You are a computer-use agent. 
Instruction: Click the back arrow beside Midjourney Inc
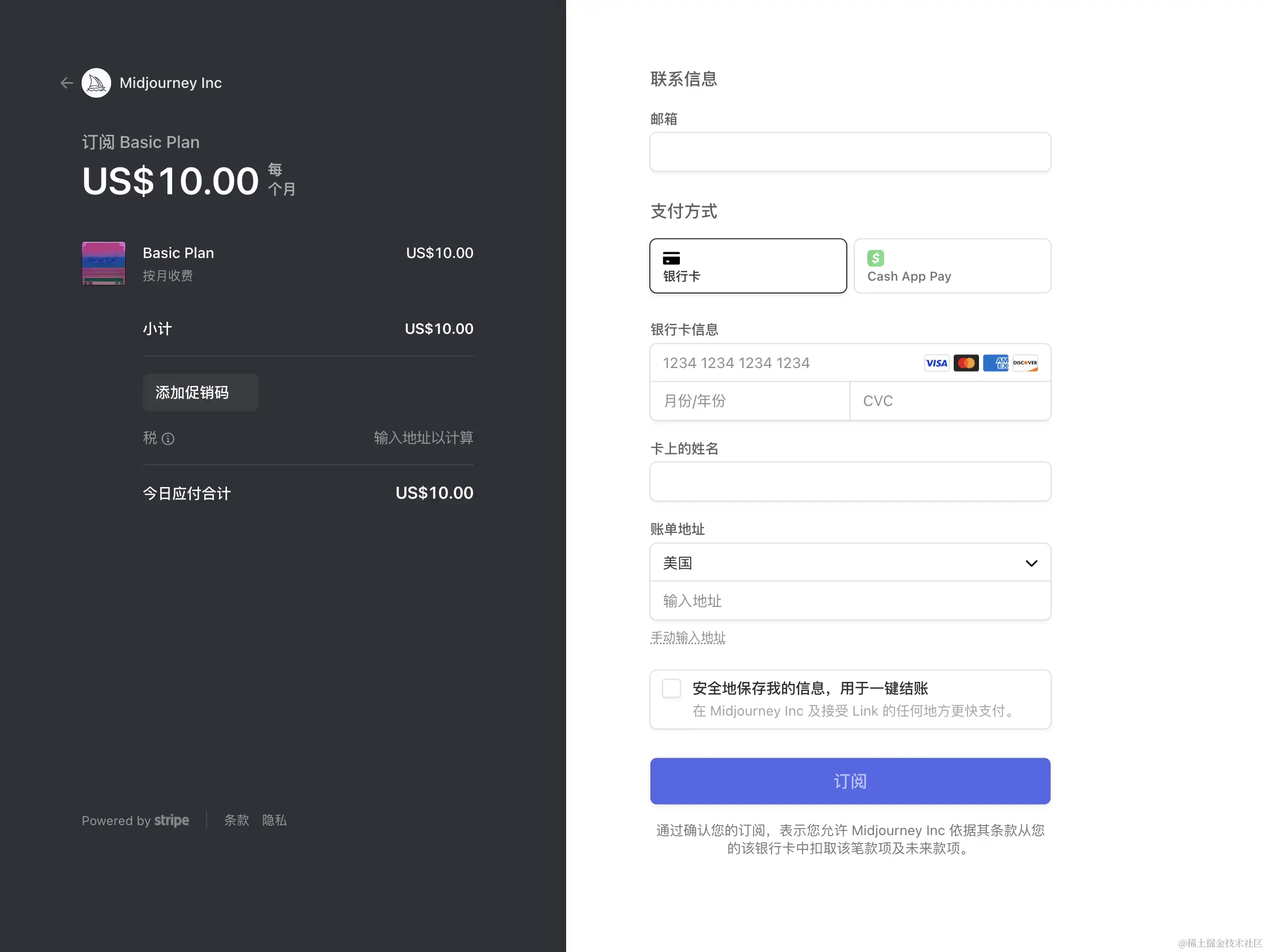tap(66, 83)
